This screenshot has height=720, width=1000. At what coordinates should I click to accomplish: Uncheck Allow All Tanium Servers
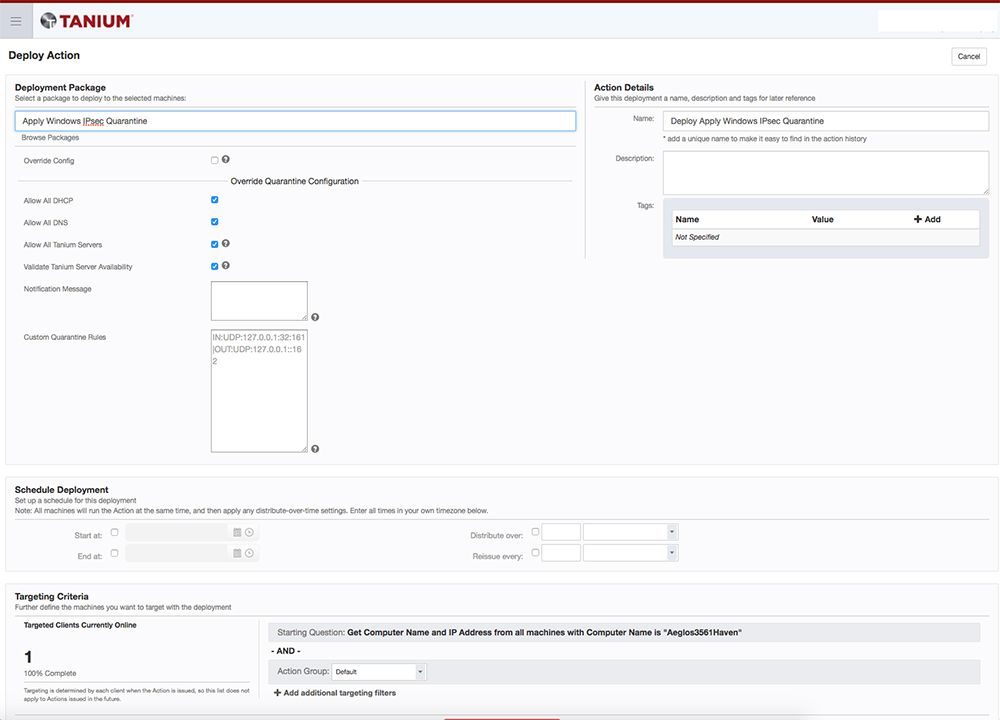[214, 244]
